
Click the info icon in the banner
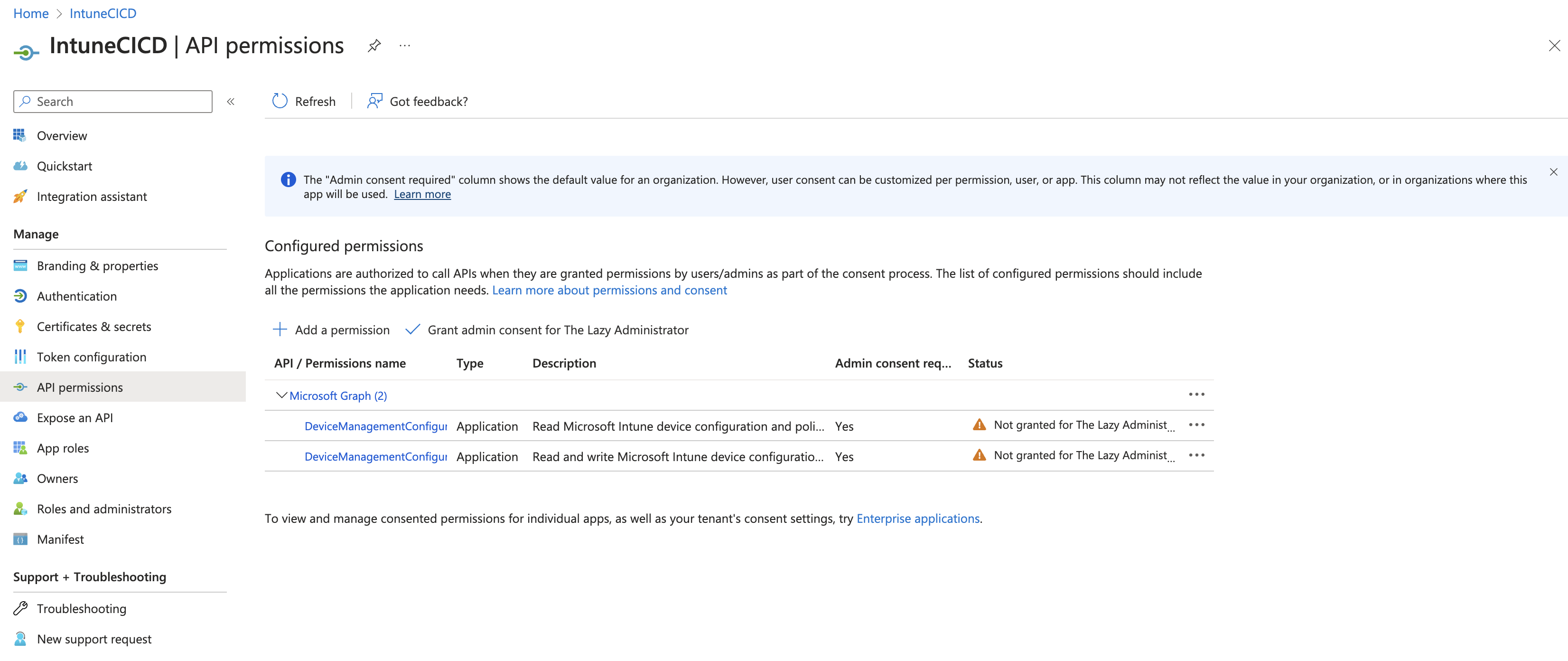coord(288,179)
